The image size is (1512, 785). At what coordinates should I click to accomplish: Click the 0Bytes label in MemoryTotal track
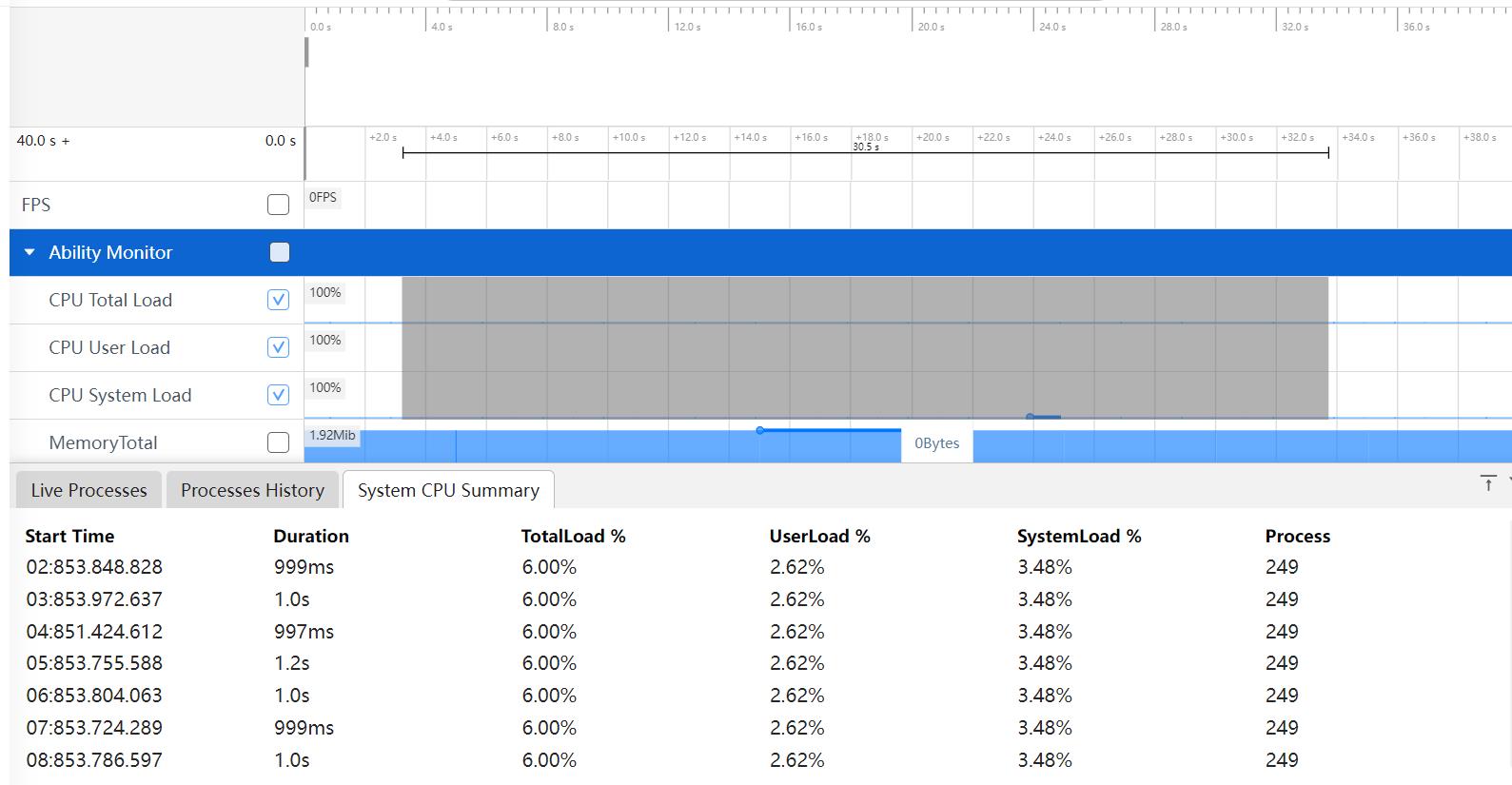(x=936, y=443)
